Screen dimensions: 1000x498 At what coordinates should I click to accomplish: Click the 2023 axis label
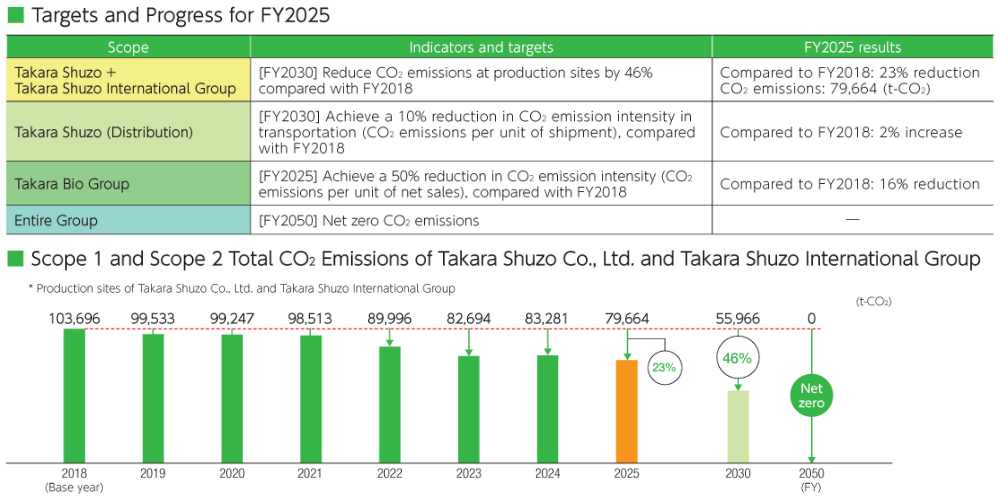pyautogui.click(x=469, y=474)
